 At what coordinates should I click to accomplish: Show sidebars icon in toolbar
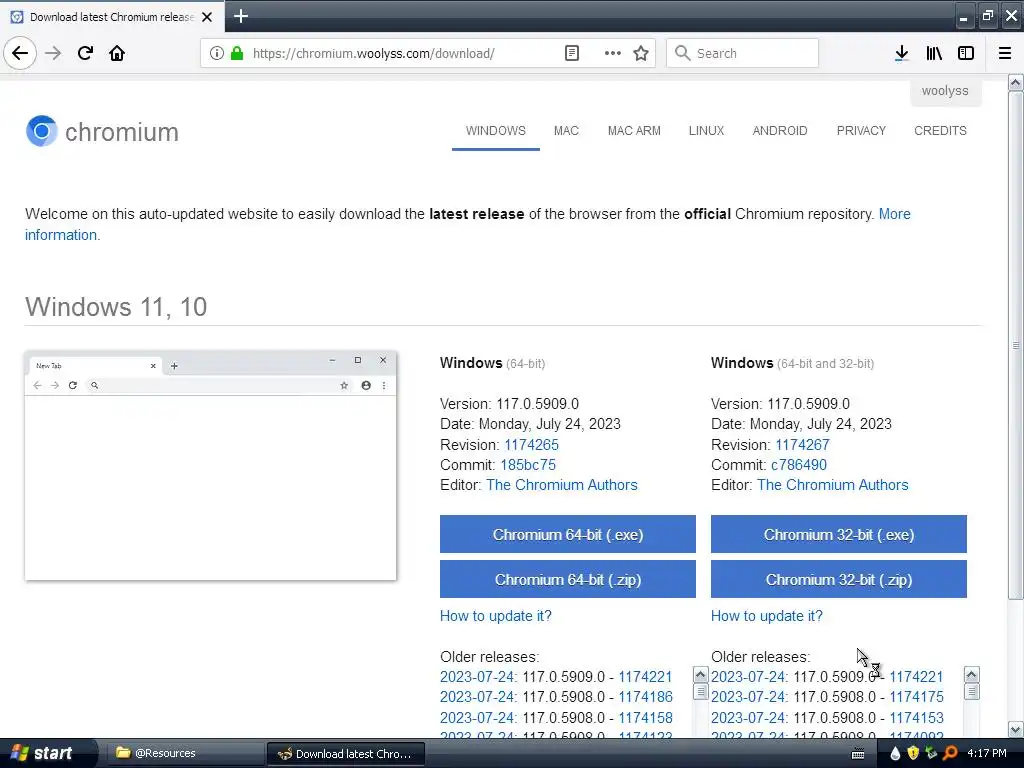click(x=966, y=53)
